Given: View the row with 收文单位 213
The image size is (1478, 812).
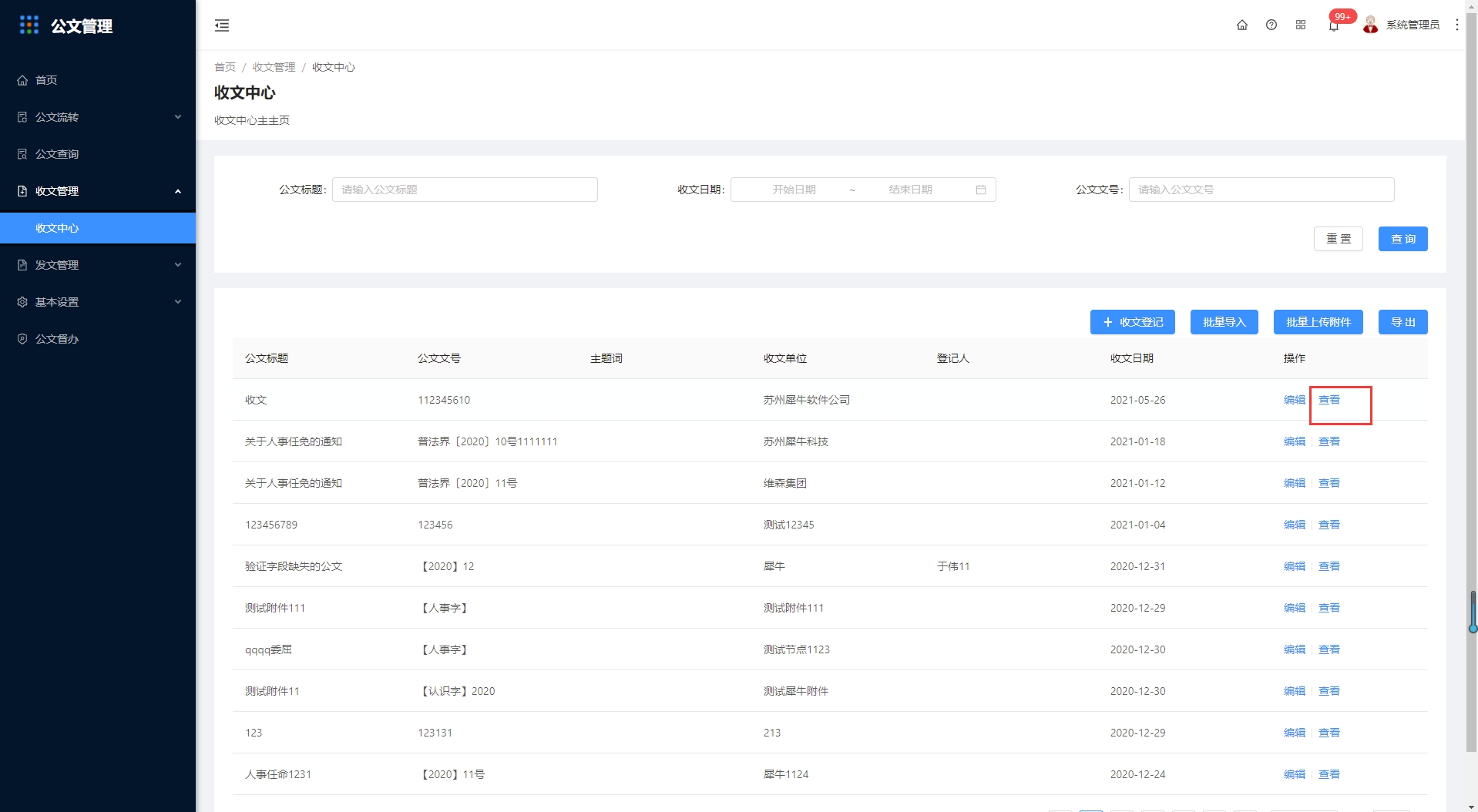Looking at the screenshot, I should tap(1329, 733).
